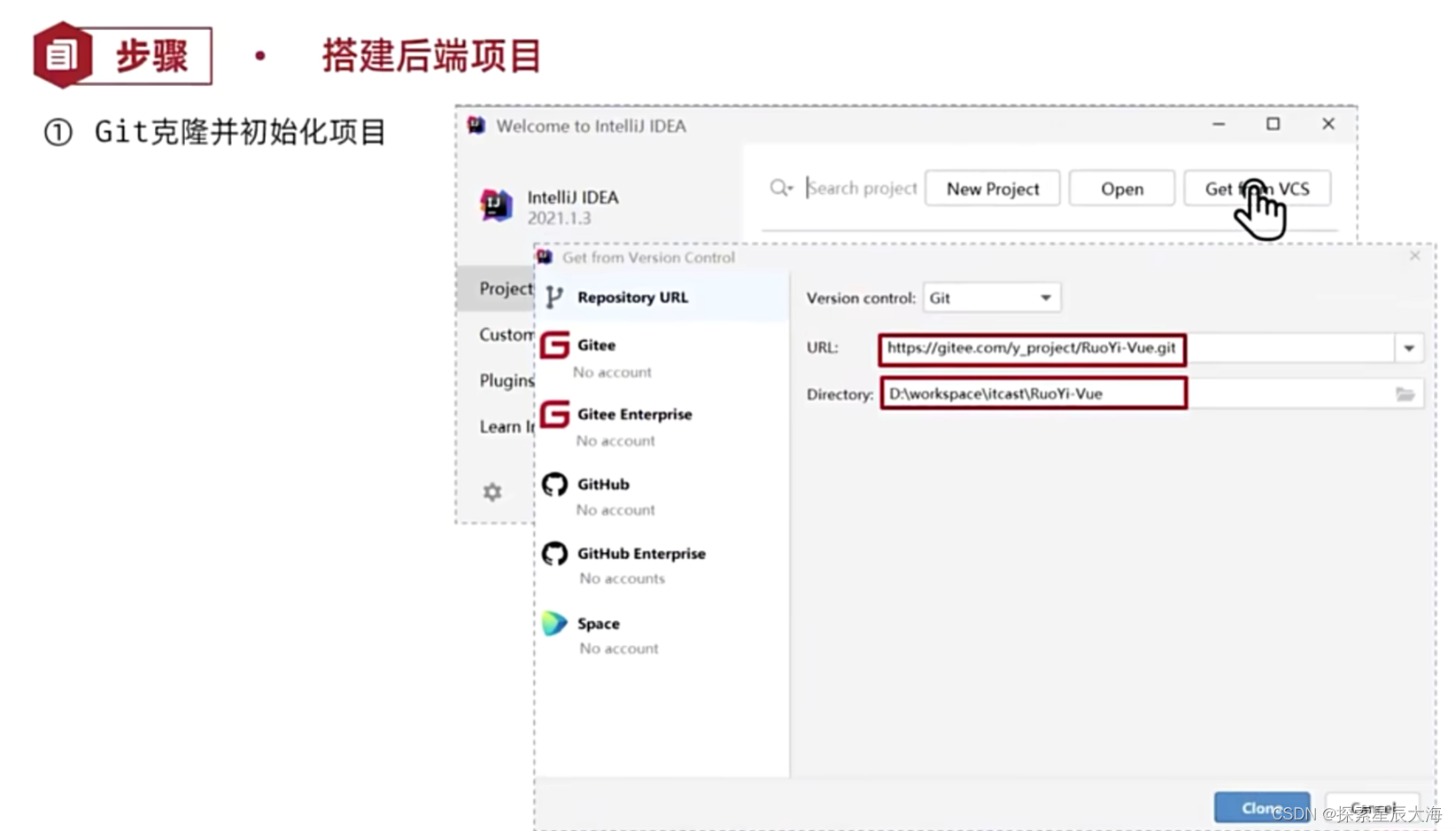Select Gitee as the version control source
The width and height of the screenshot is (1456, 831).
click(x=595, y=345)
